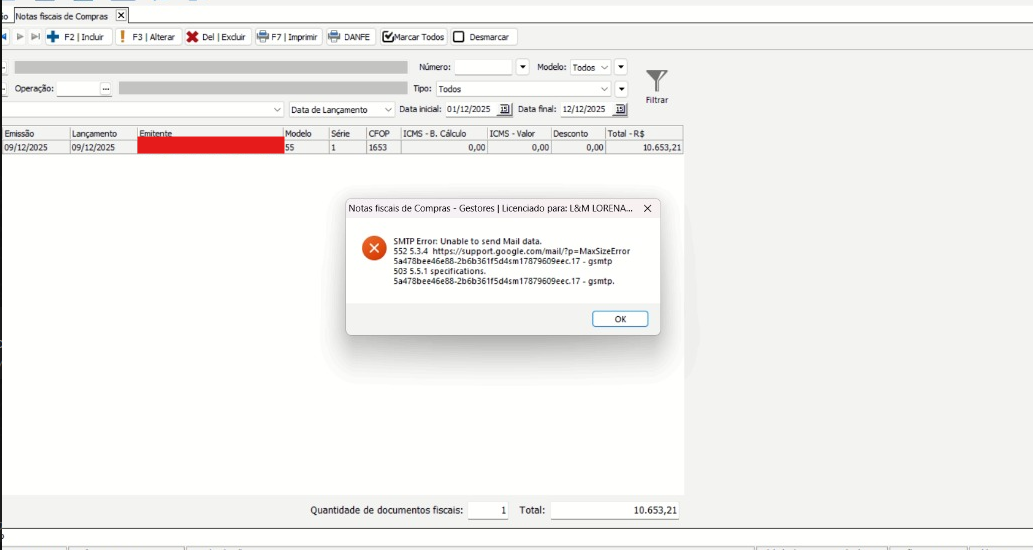The image size is (1033, 550).
Task: Click the F7 Imprimir printer button
Action: pyautogui.click(x=287, y=37)
